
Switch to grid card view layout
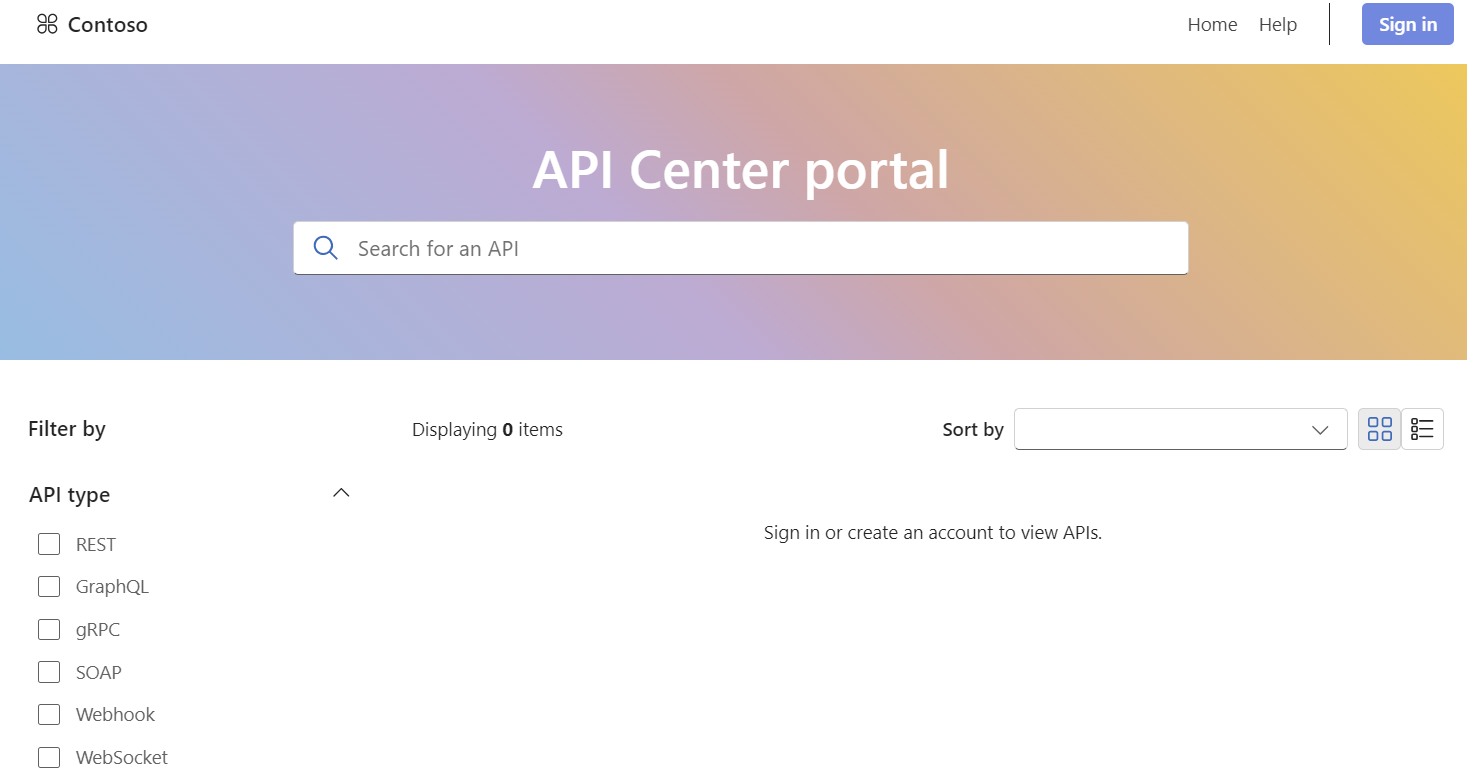point(1379,428)
